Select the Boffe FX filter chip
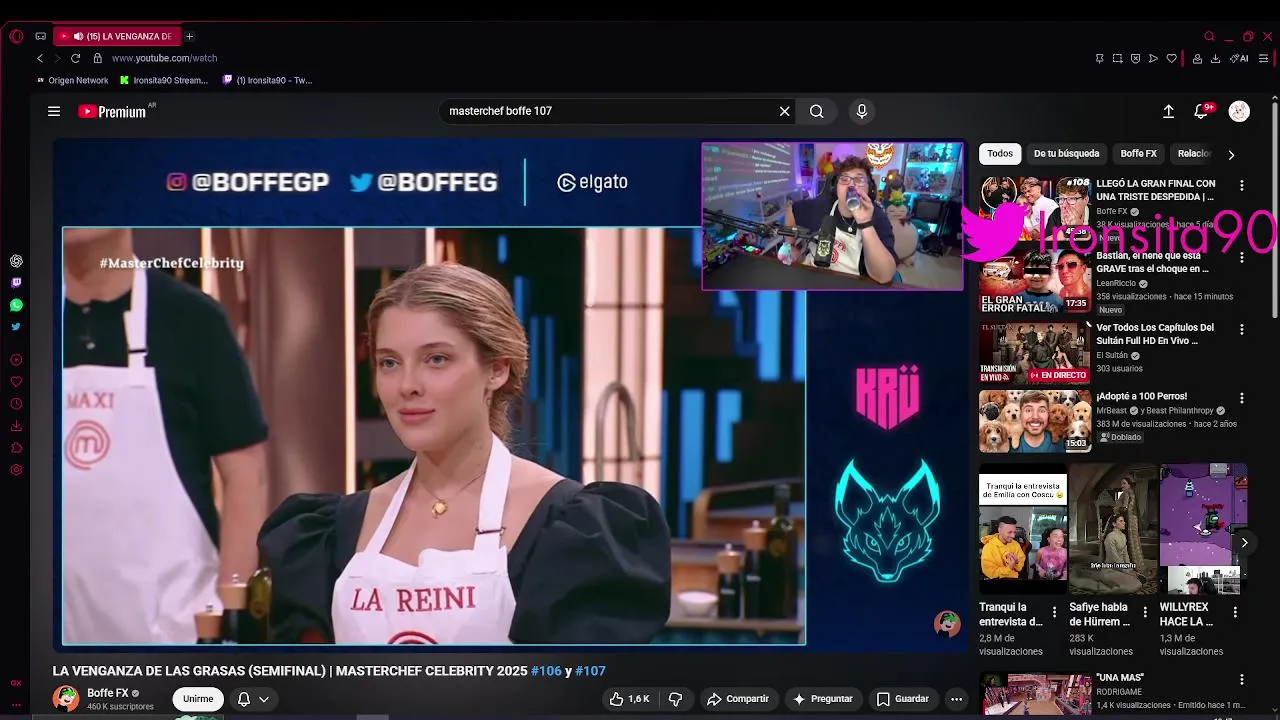This screenshot has width=1280, height=720. pyautogui.click(x=1138, y=154)
